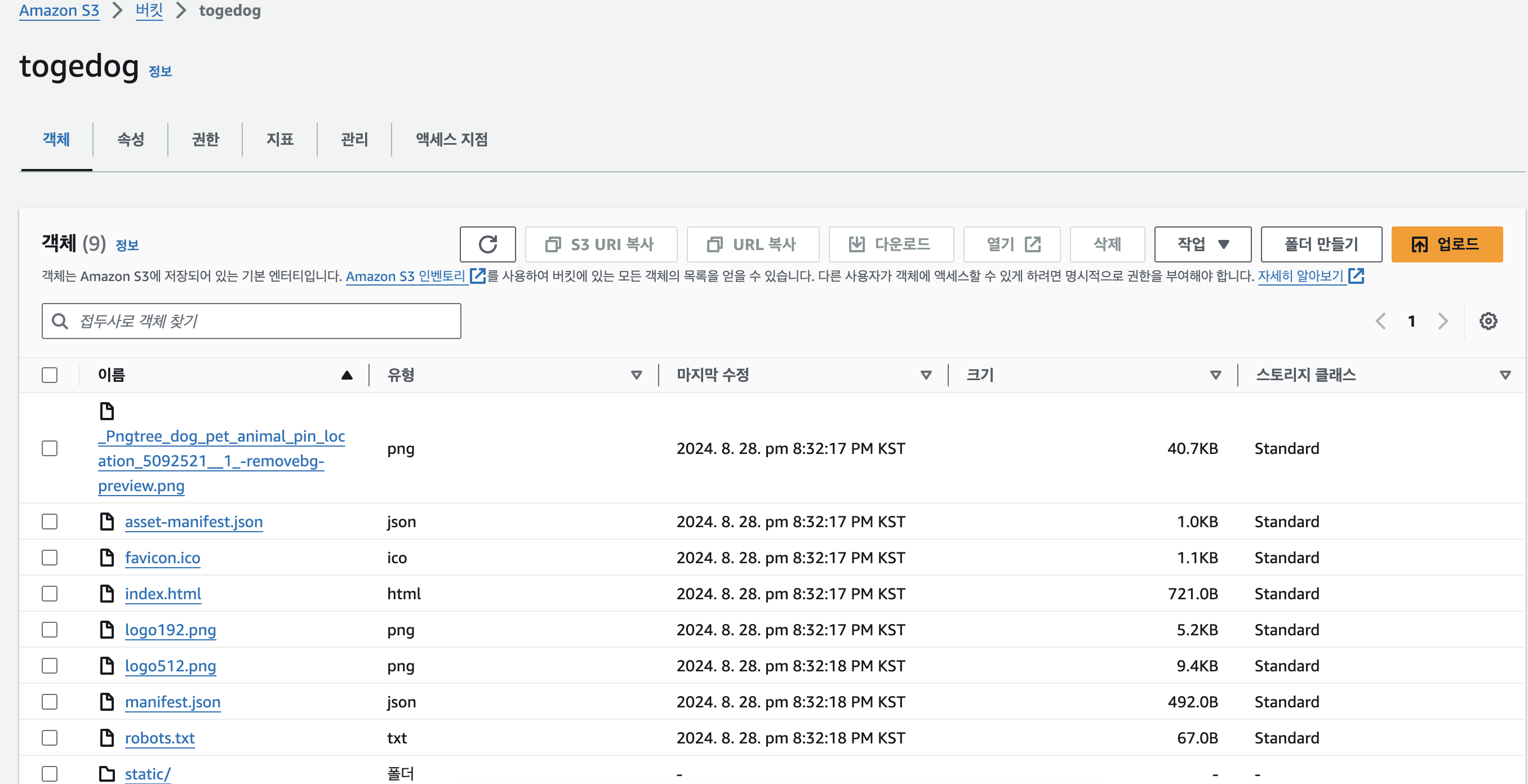
Task: Click the file icon beside logo512.png
Action: tap(107, 666)
